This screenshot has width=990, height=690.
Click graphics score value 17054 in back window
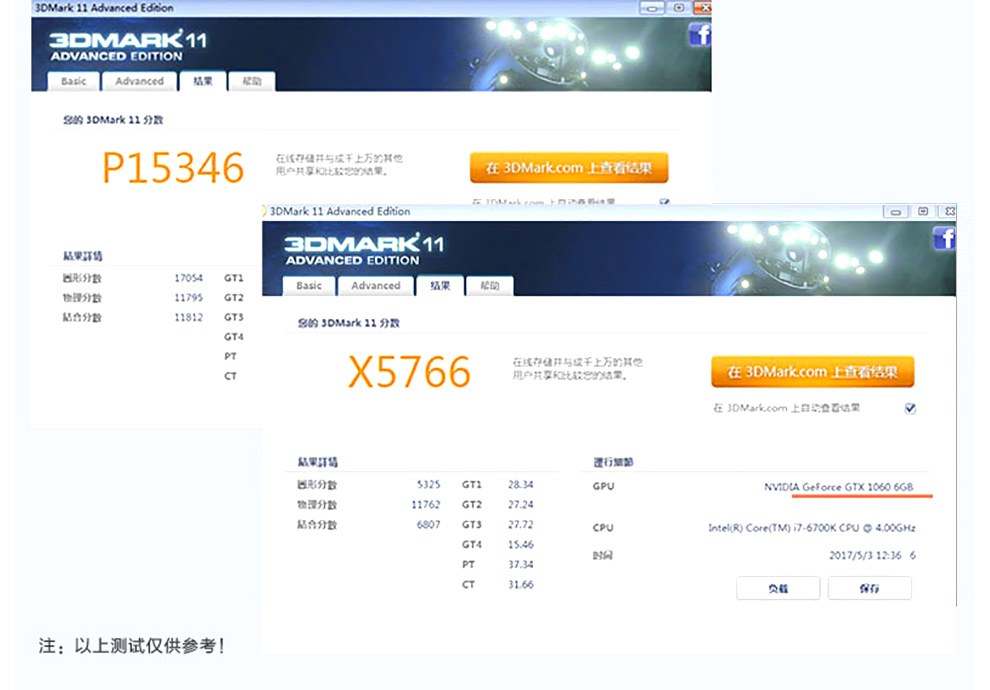189,278
